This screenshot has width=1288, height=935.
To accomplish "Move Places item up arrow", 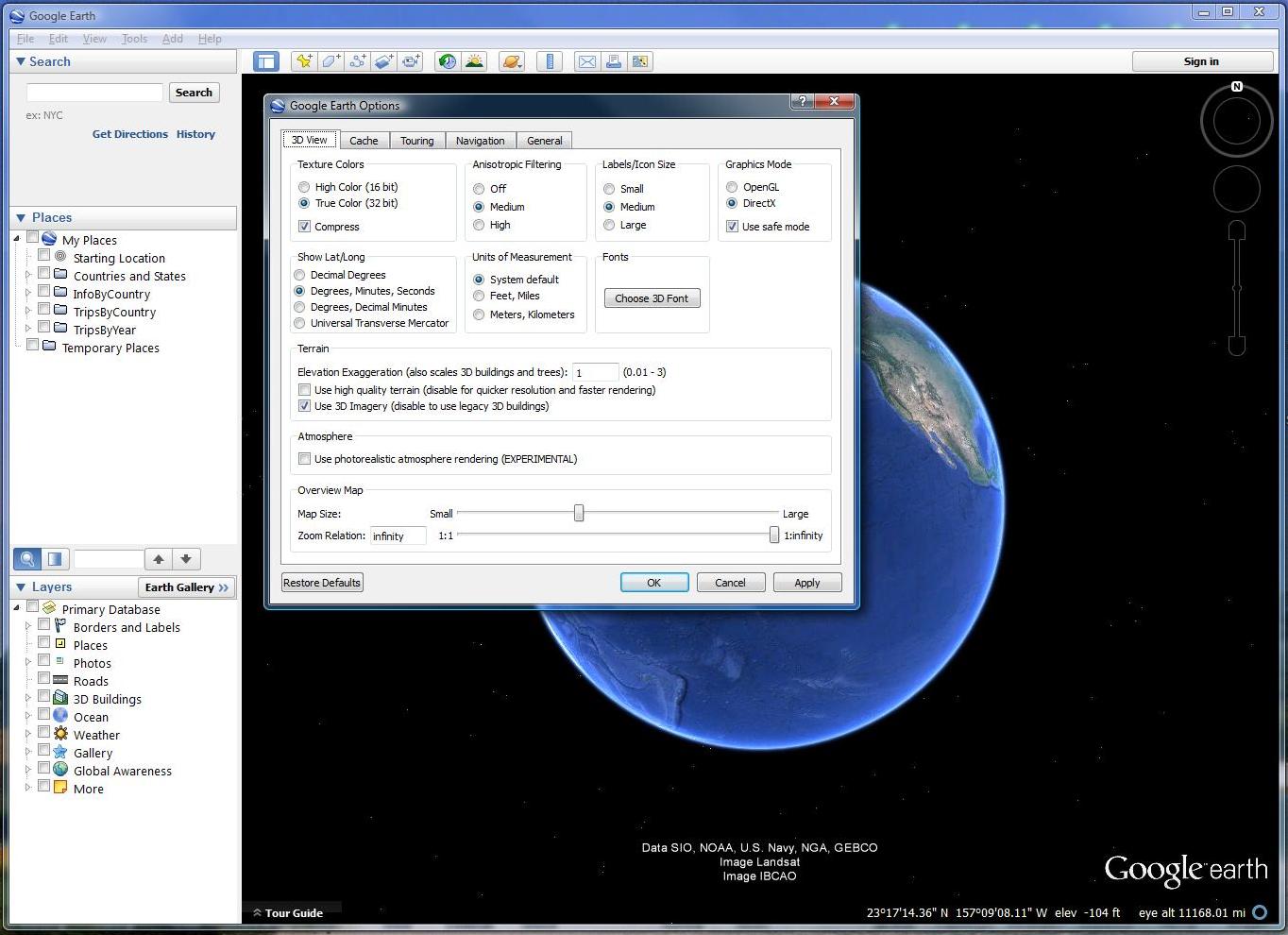I will pyautogui.click(x=159, y=559).
